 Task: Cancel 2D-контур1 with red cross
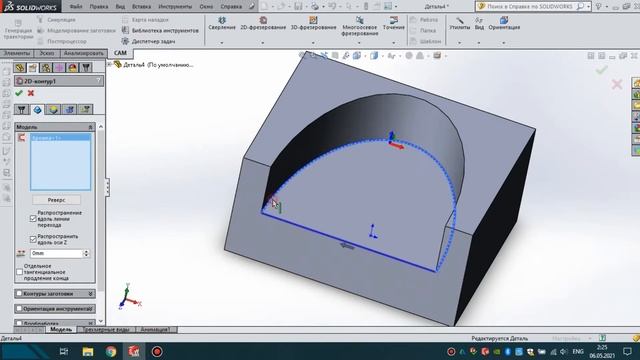coord(31,93)
